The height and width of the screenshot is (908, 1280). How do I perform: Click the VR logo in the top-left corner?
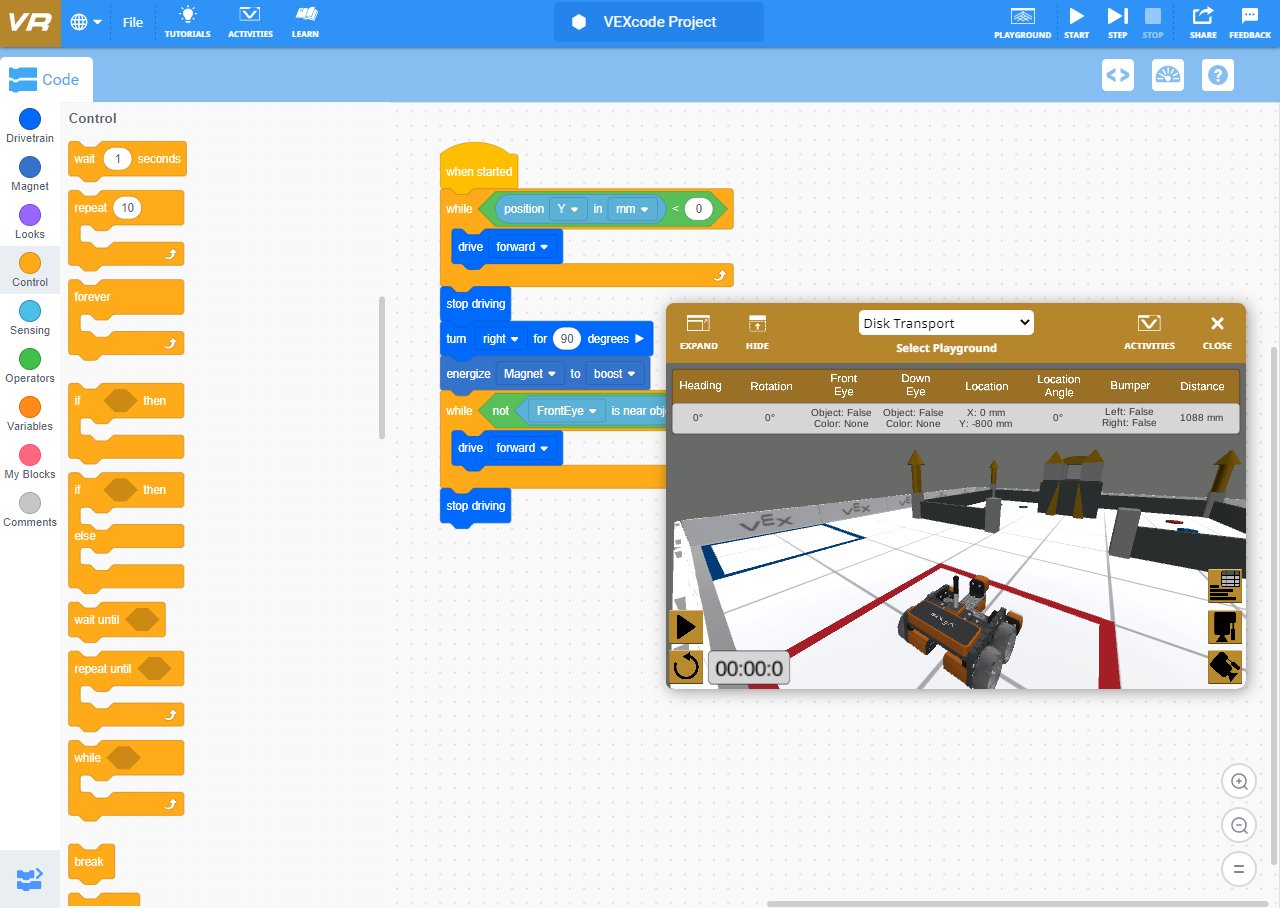[x=27, y=21]
